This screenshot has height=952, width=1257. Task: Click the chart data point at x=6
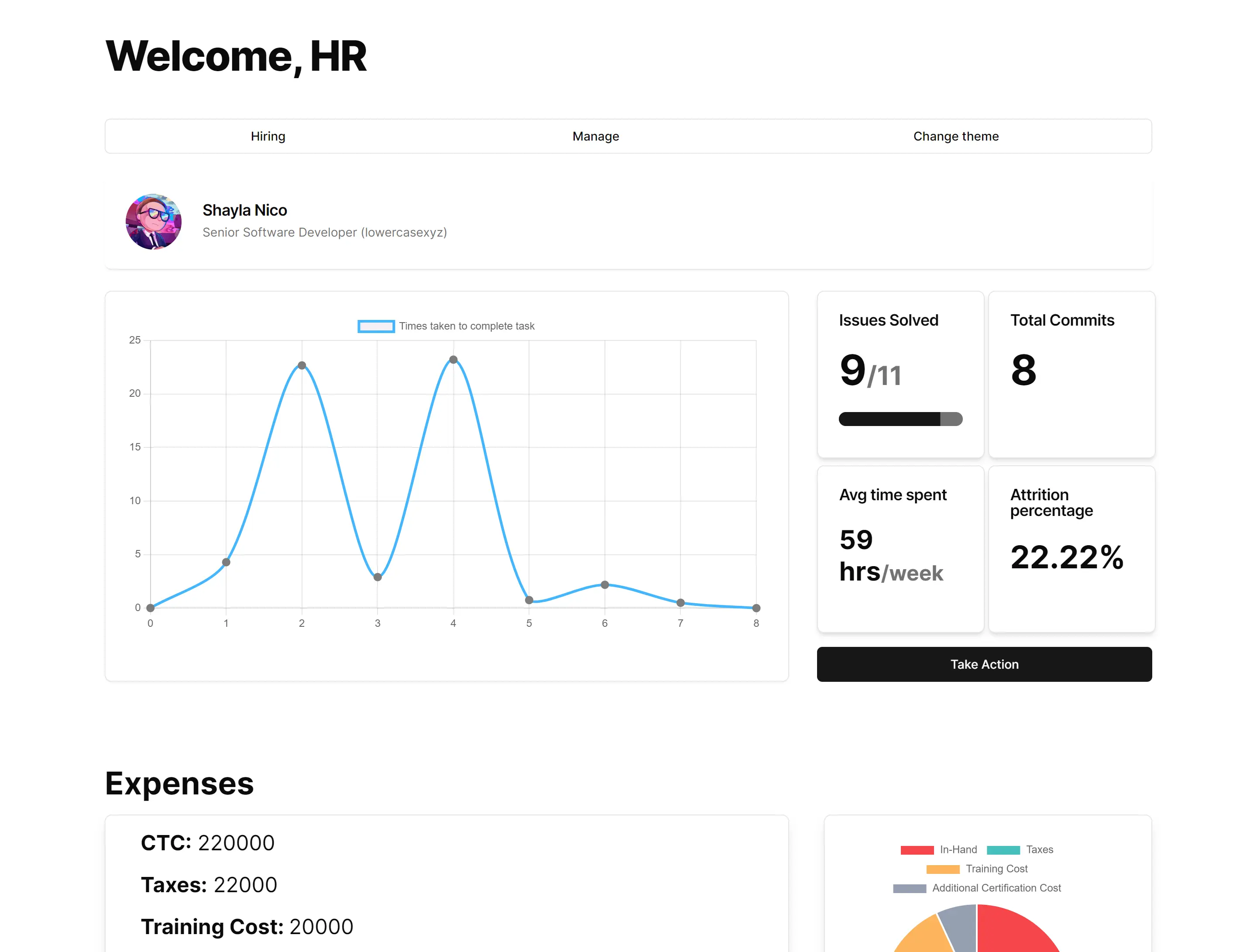[604, 585]
